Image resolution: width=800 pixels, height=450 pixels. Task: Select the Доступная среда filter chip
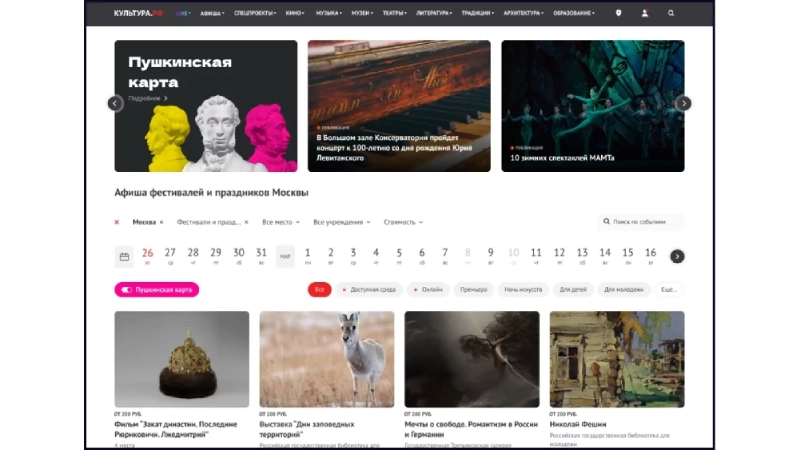click(369, 290)
